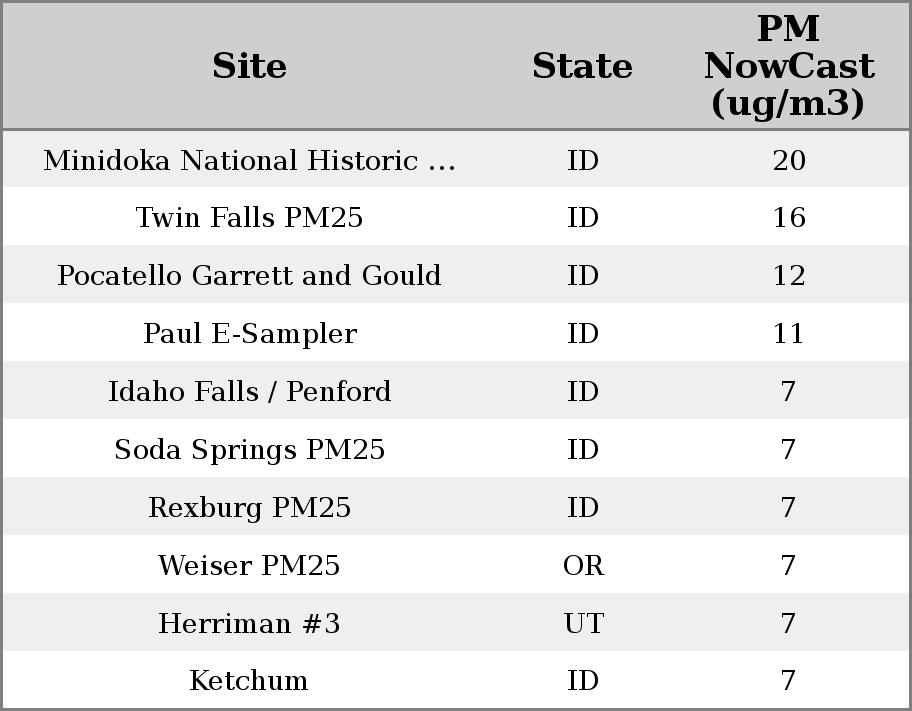Select the Rexburg PM25 site name
The image size is (912, 711).
tap(249, 508)
